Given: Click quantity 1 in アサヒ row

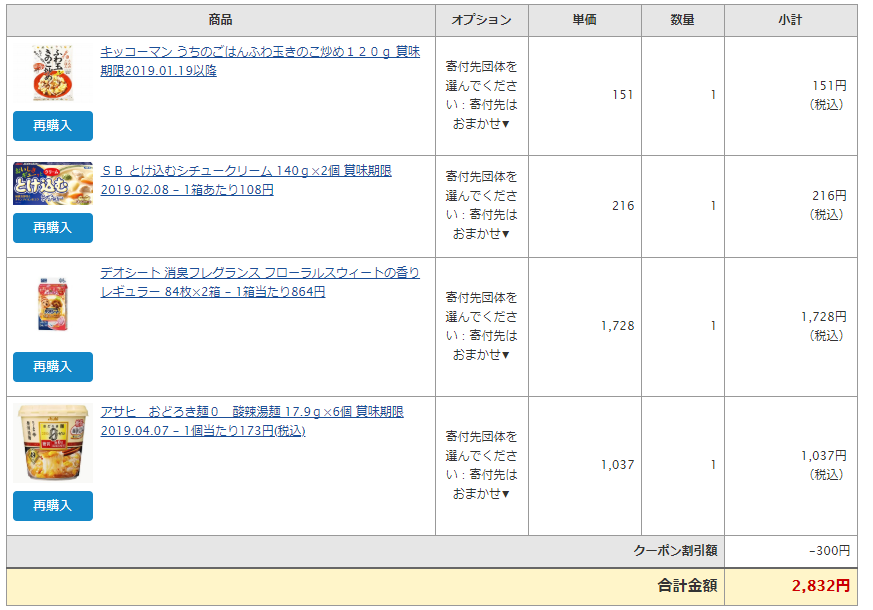Looking at the screenshot, I should pyautogui.click(x=713, y=465).
